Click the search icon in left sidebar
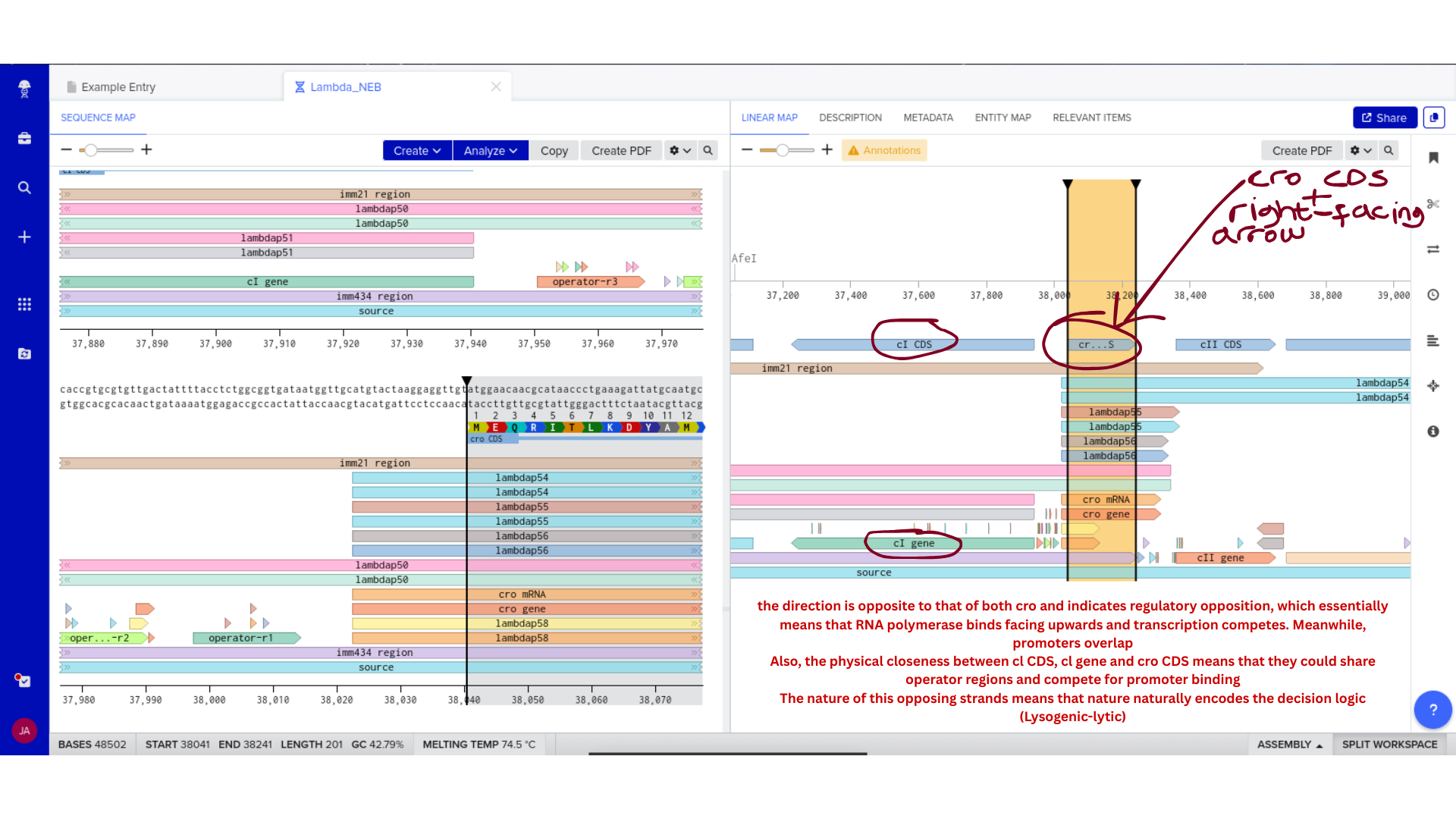 point(24,187)
